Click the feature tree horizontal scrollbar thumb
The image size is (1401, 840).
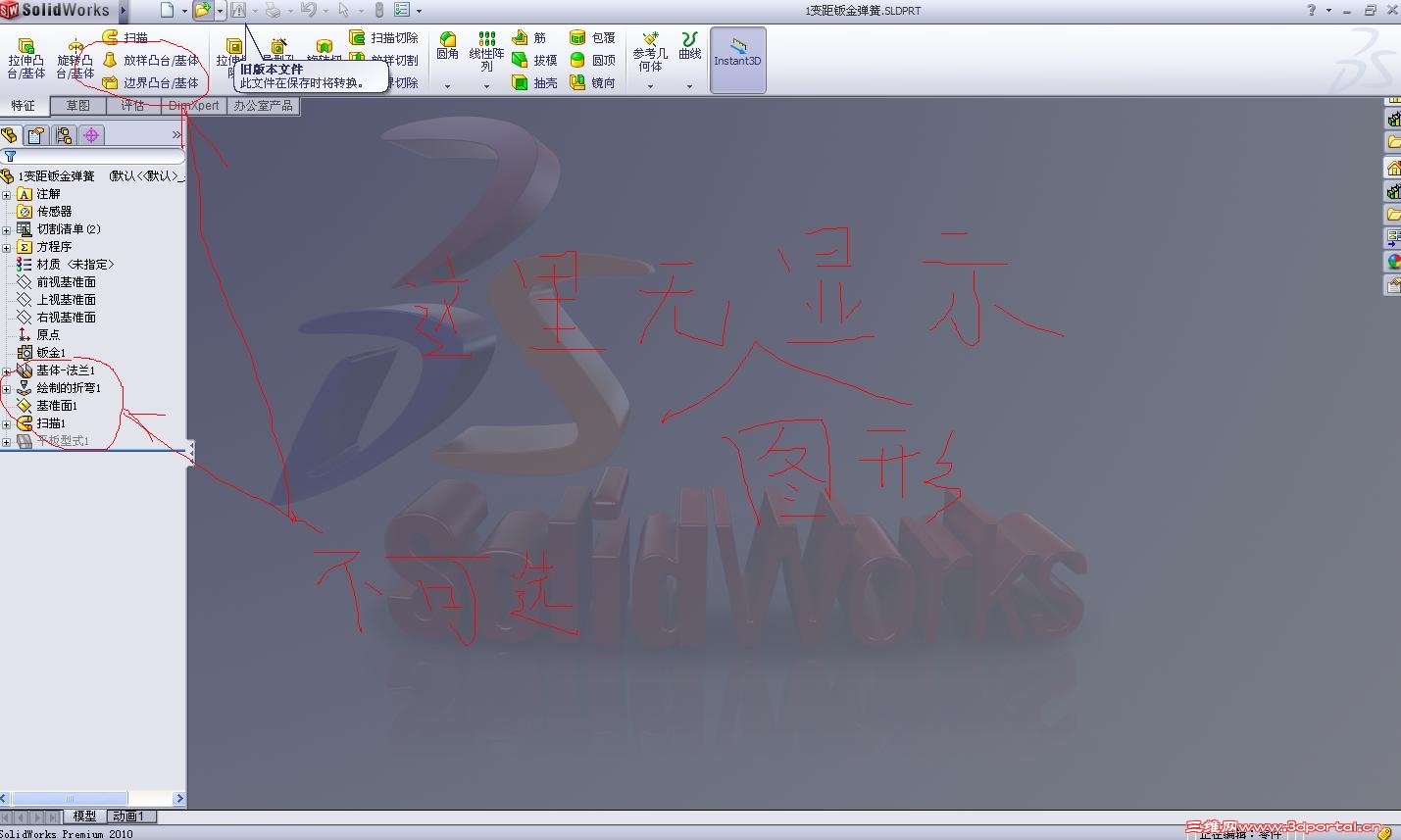(x=69, y=799)
